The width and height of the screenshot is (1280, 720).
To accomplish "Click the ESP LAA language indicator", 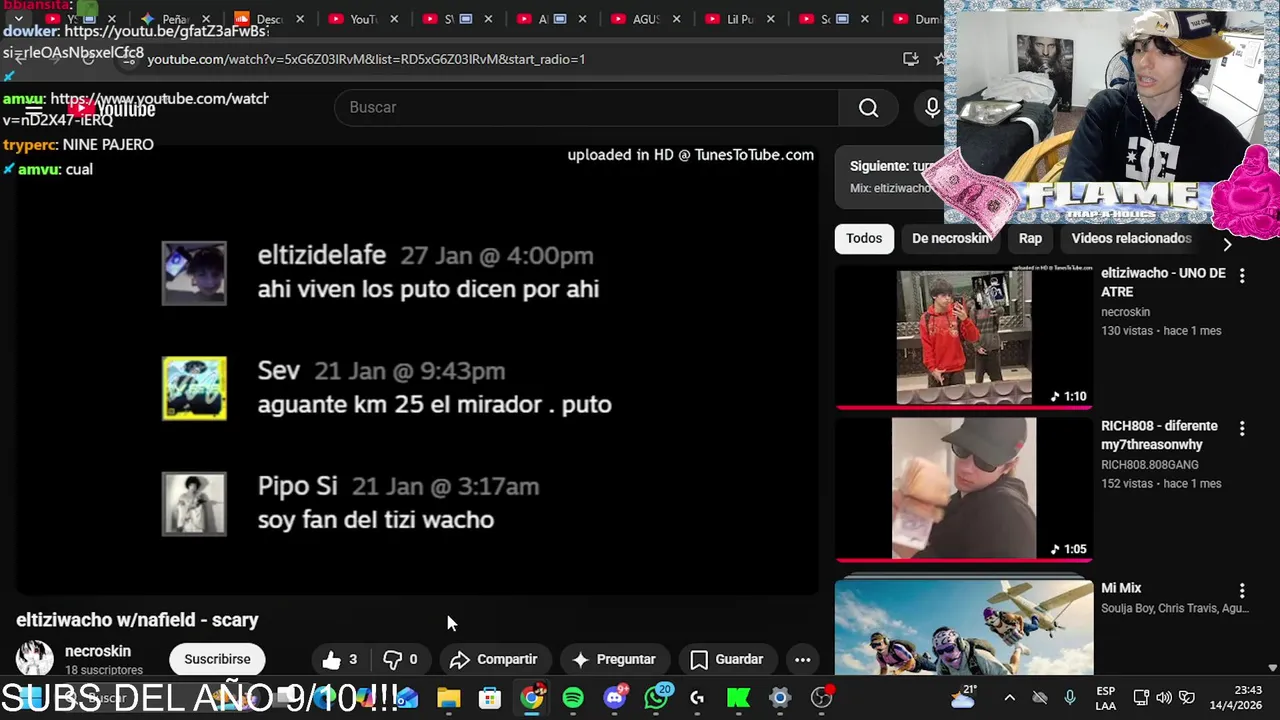I will click(1105, 697).
